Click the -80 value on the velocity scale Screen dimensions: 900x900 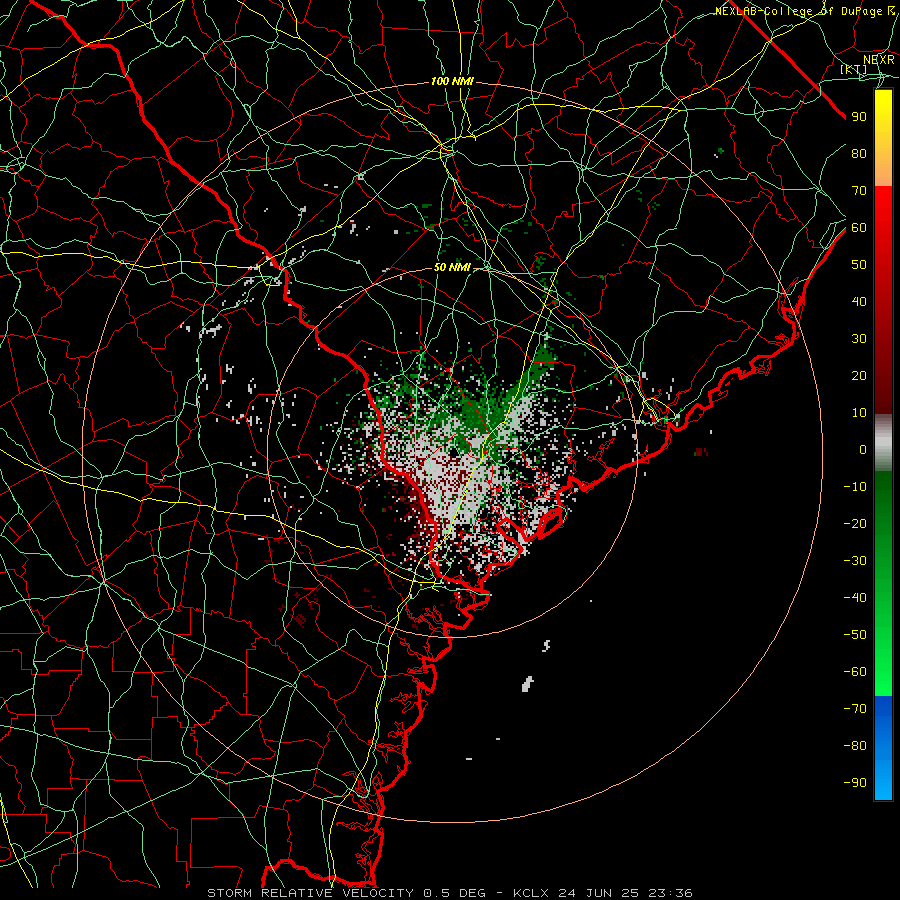(x=855, y=746)
